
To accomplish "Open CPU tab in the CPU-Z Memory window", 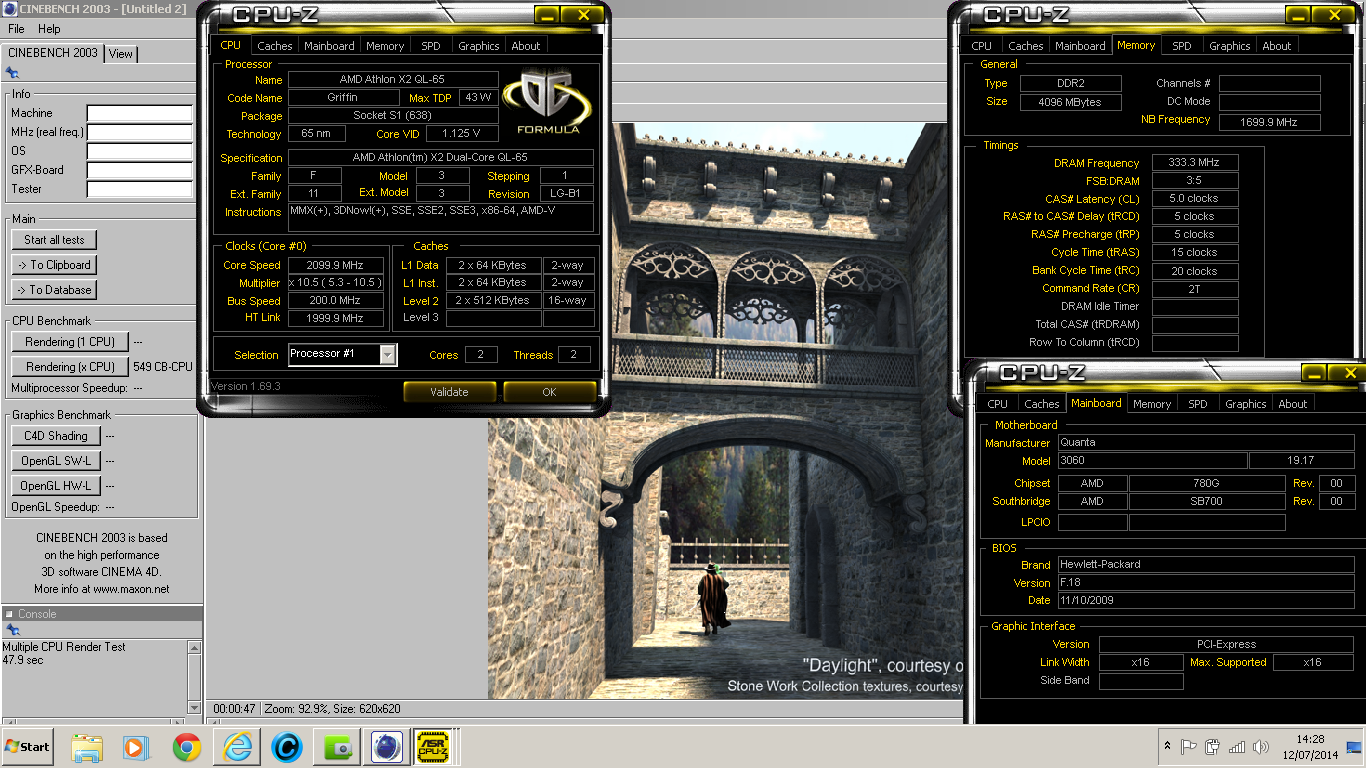I will (x=982, y=46).
